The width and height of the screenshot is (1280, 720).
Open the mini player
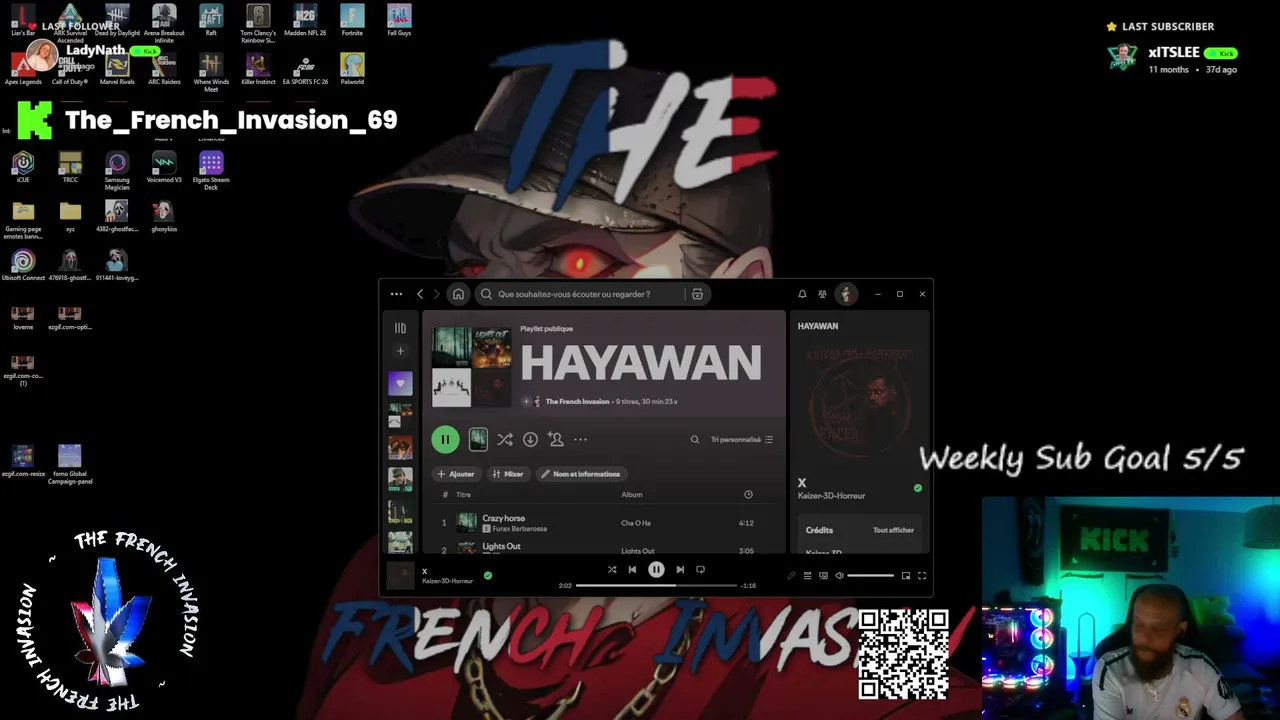(x=906, y=575)
